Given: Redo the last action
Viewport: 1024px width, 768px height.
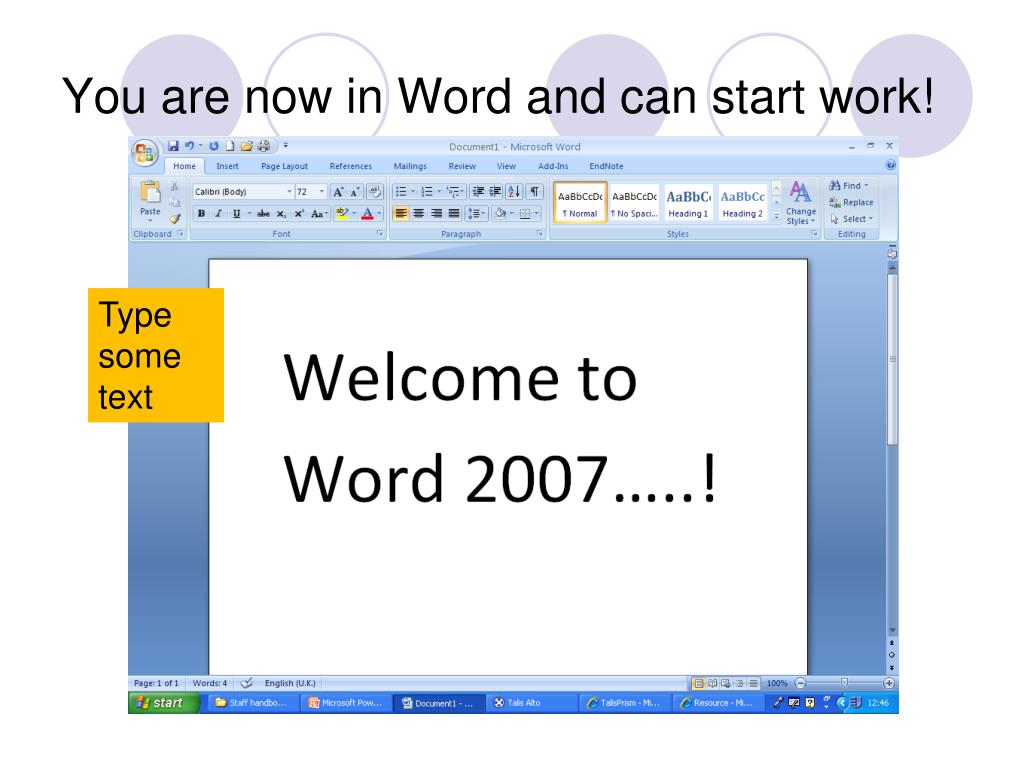Looking at the screenshot, I should [x=214, y=146].
